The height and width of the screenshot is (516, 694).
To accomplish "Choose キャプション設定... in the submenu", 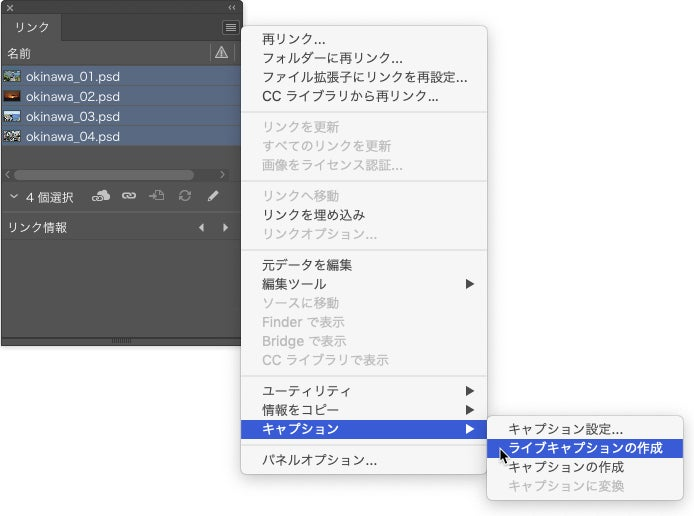I will [585, 429].
